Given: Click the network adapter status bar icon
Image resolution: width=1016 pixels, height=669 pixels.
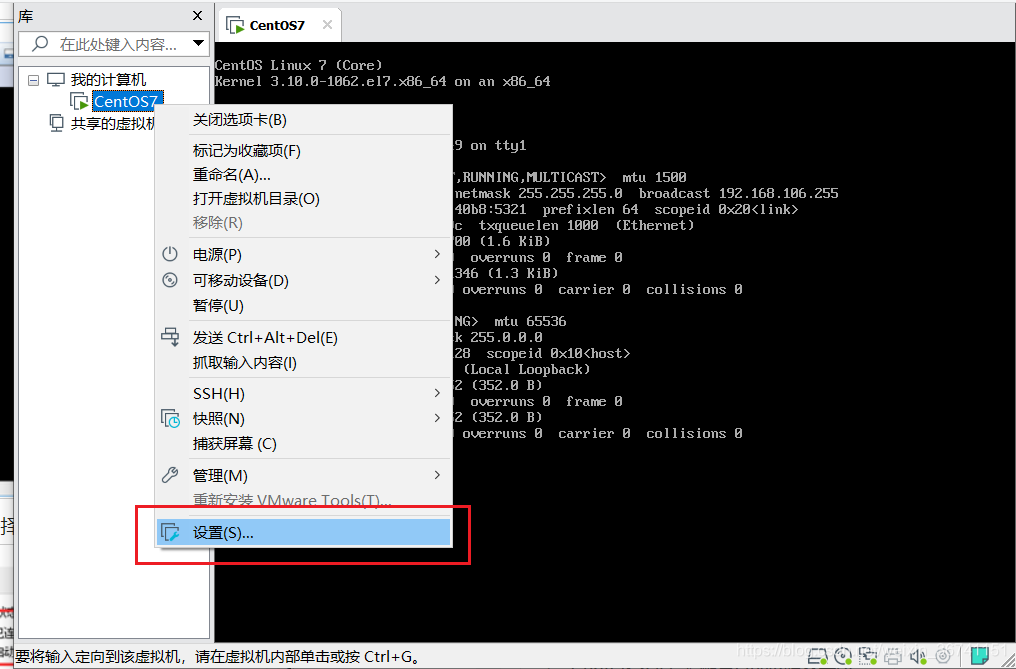Looking at the screenshot, I should point(868,656).
